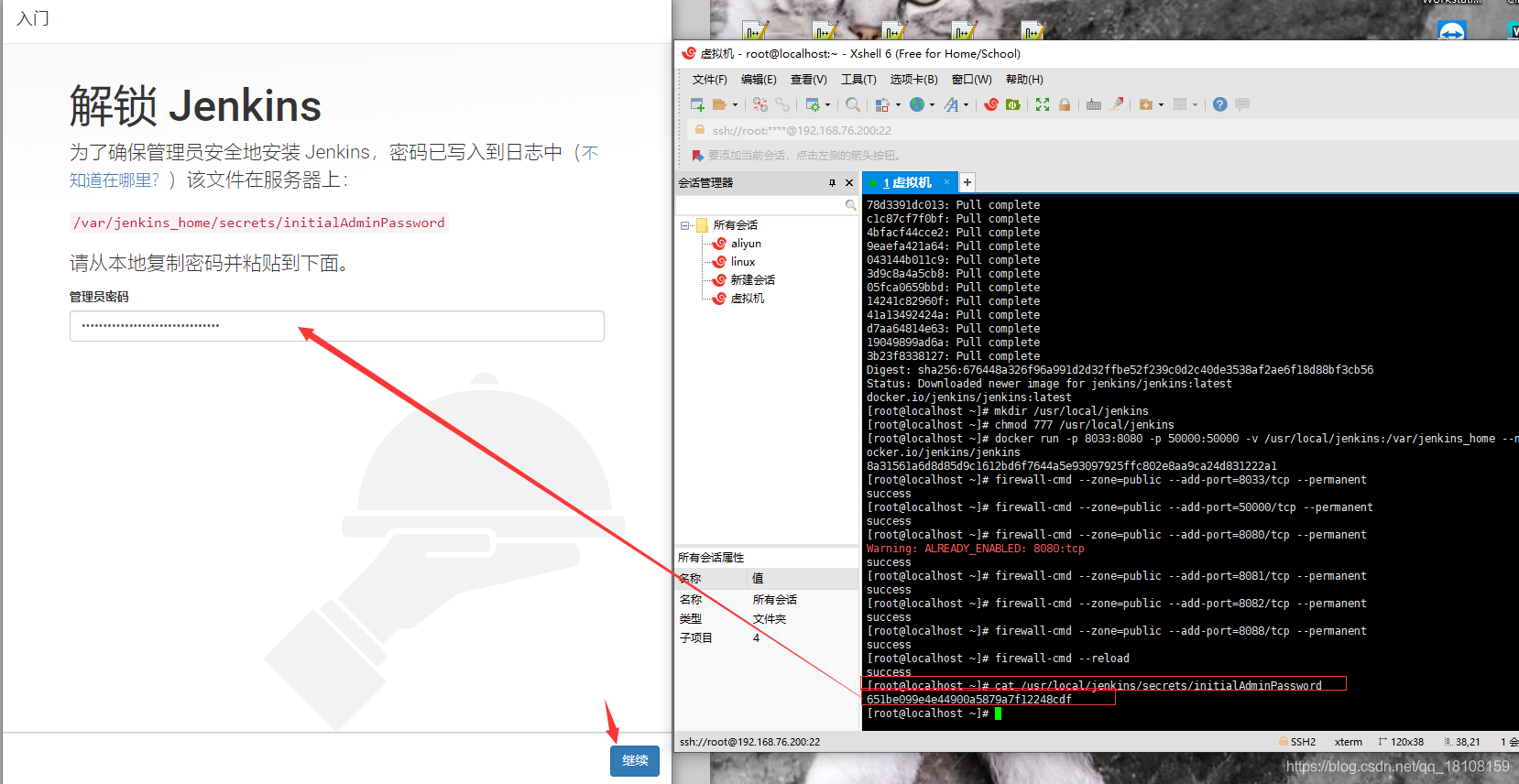The width and height of the screenshot is (1519, 784).
Task: Close the session manager panel
Action: 848,183
